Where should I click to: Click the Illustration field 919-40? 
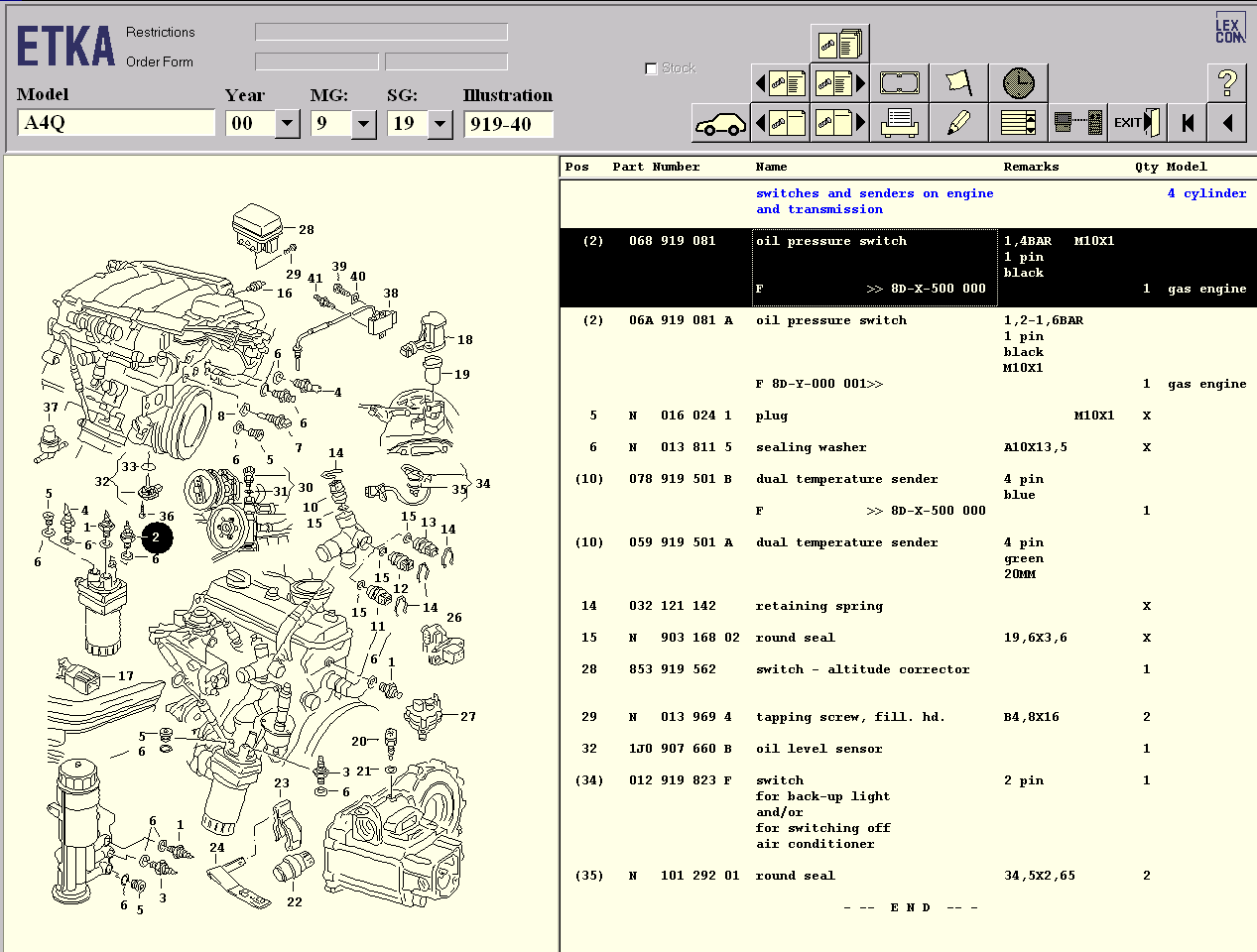tap(508, 124)
